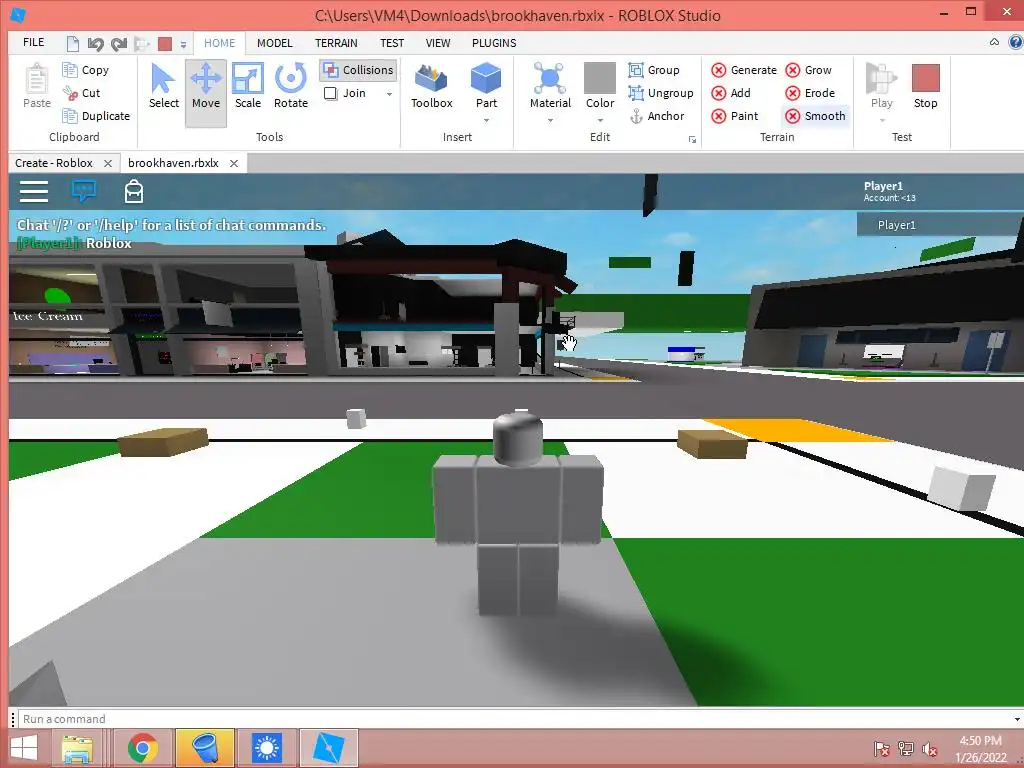Viewport: 1024px width, 768px height.
Task: Click the Paste clipboard button
Action: tap(37, 86)
